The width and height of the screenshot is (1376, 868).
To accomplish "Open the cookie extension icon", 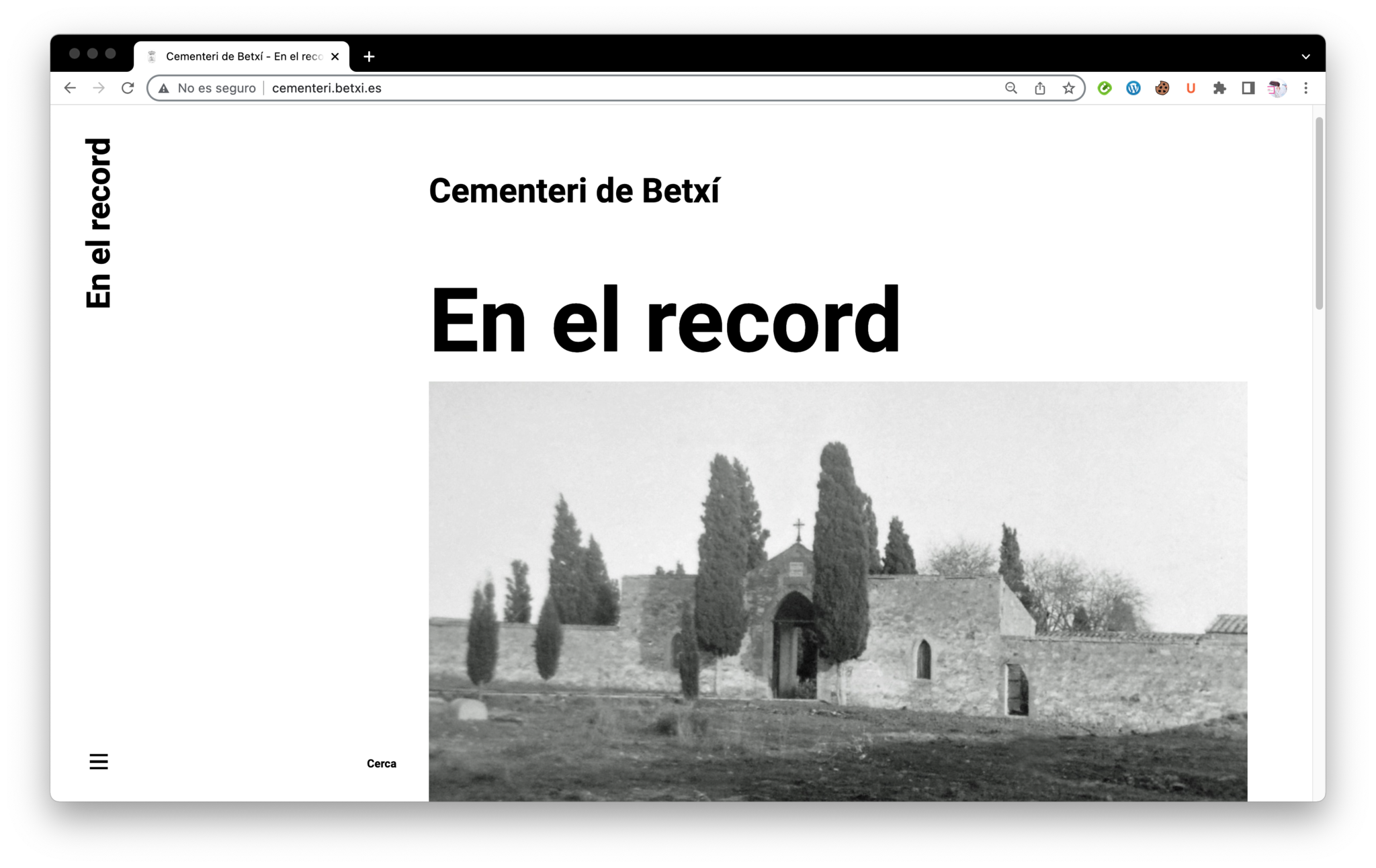I will tap(1162, 88).
